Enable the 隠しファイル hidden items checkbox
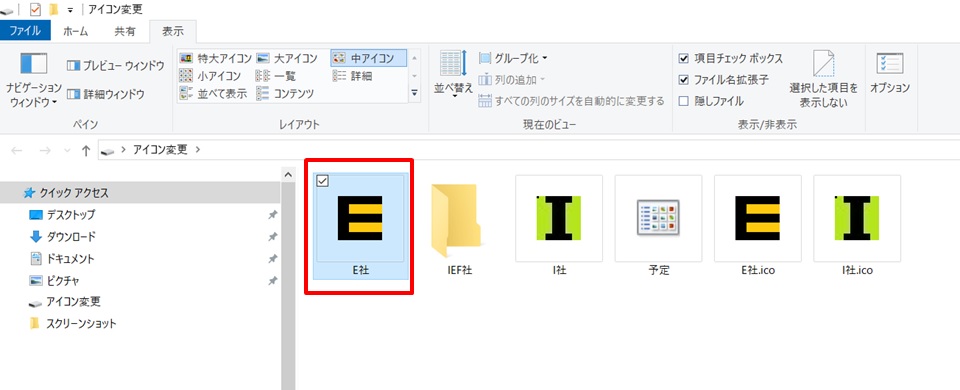Screen dimensions: 960x390 coord(711,102)
